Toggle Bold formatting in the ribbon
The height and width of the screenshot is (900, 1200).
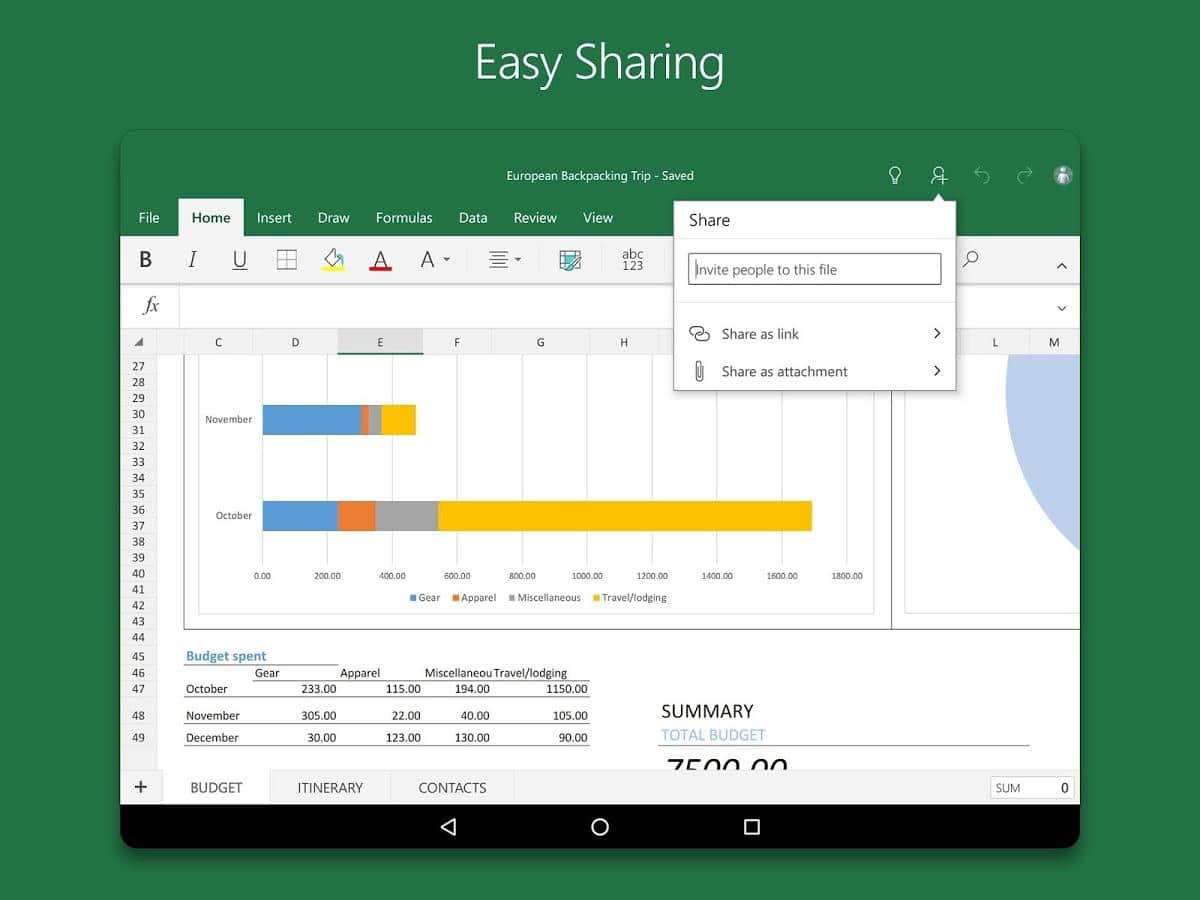(x=146, y=260)
